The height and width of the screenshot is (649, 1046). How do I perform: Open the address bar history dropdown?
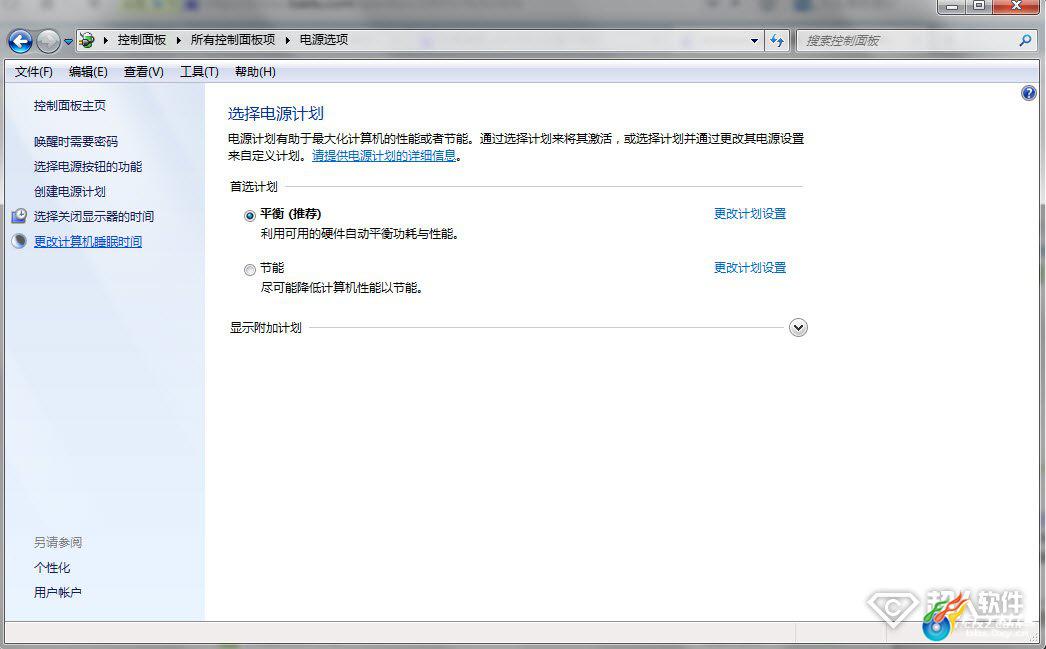[754, 41]
